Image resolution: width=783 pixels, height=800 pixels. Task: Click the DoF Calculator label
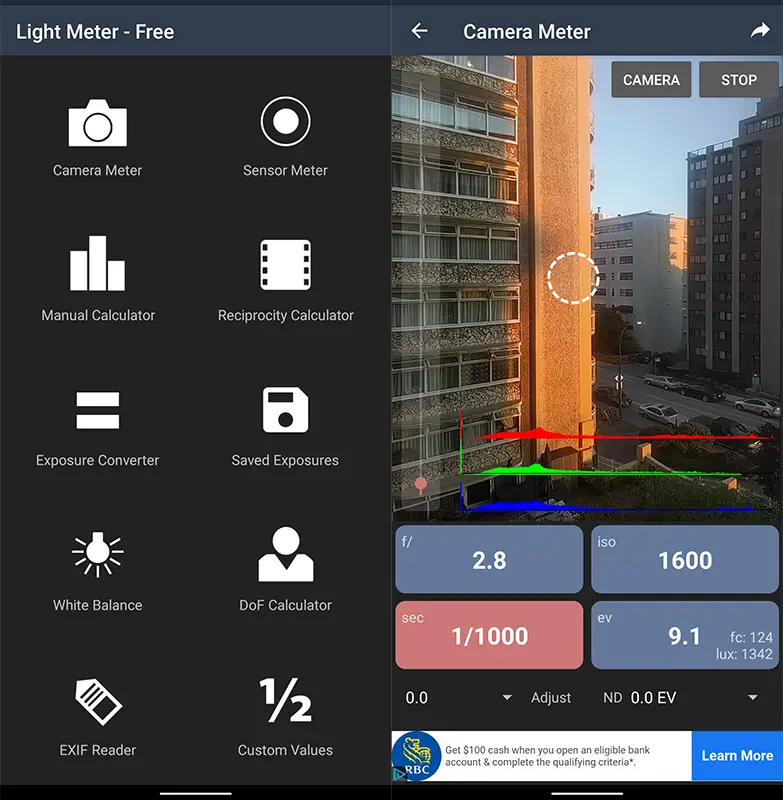(x=286, y=605)
